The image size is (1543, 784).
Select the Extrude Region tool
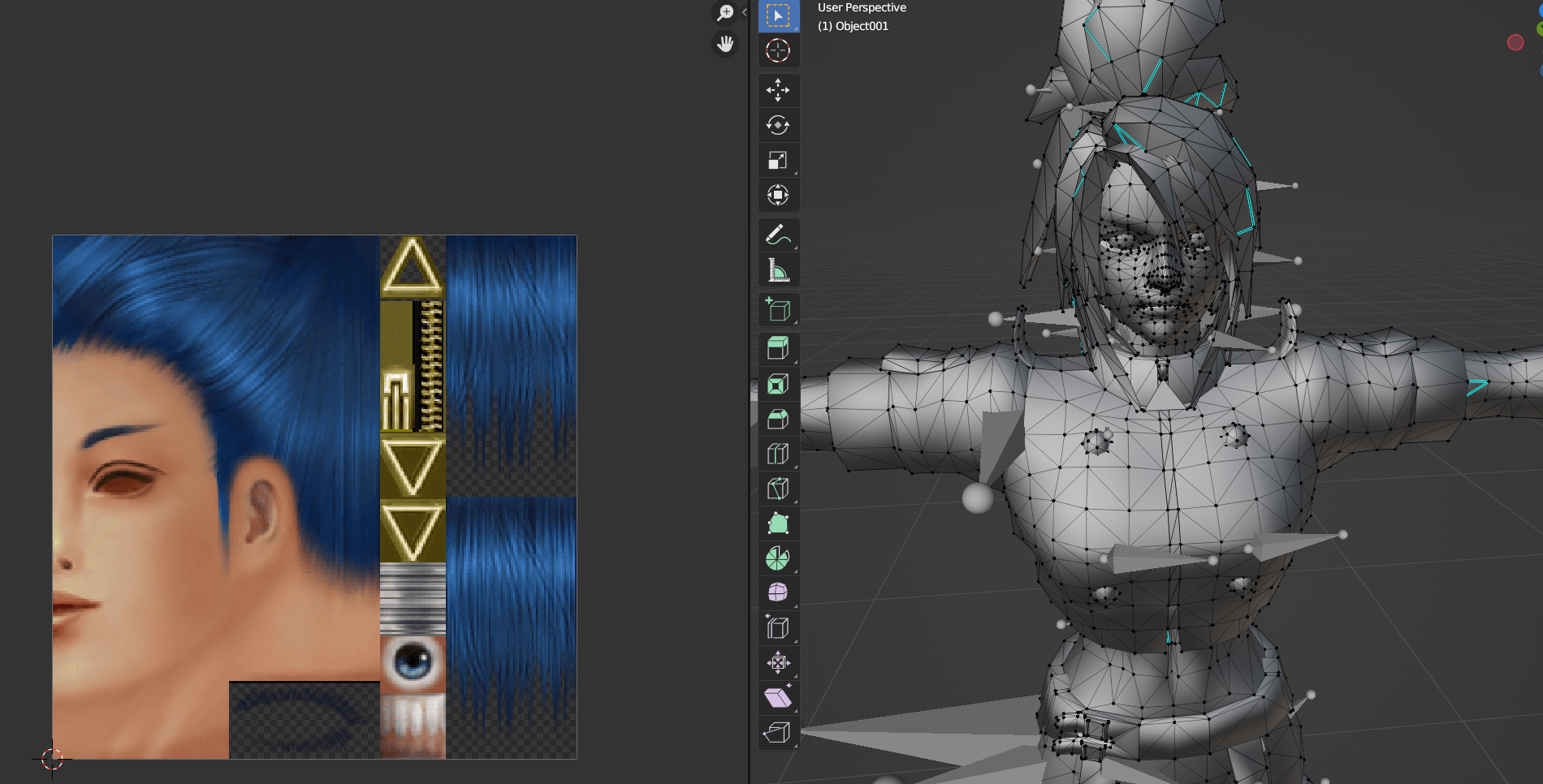(x=778, y=349)
